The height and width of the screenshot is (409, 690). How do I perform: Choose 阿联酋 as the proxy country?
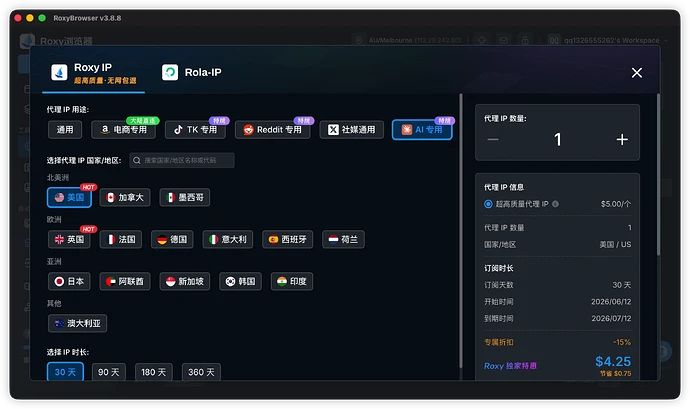click(x=125, y=281)
